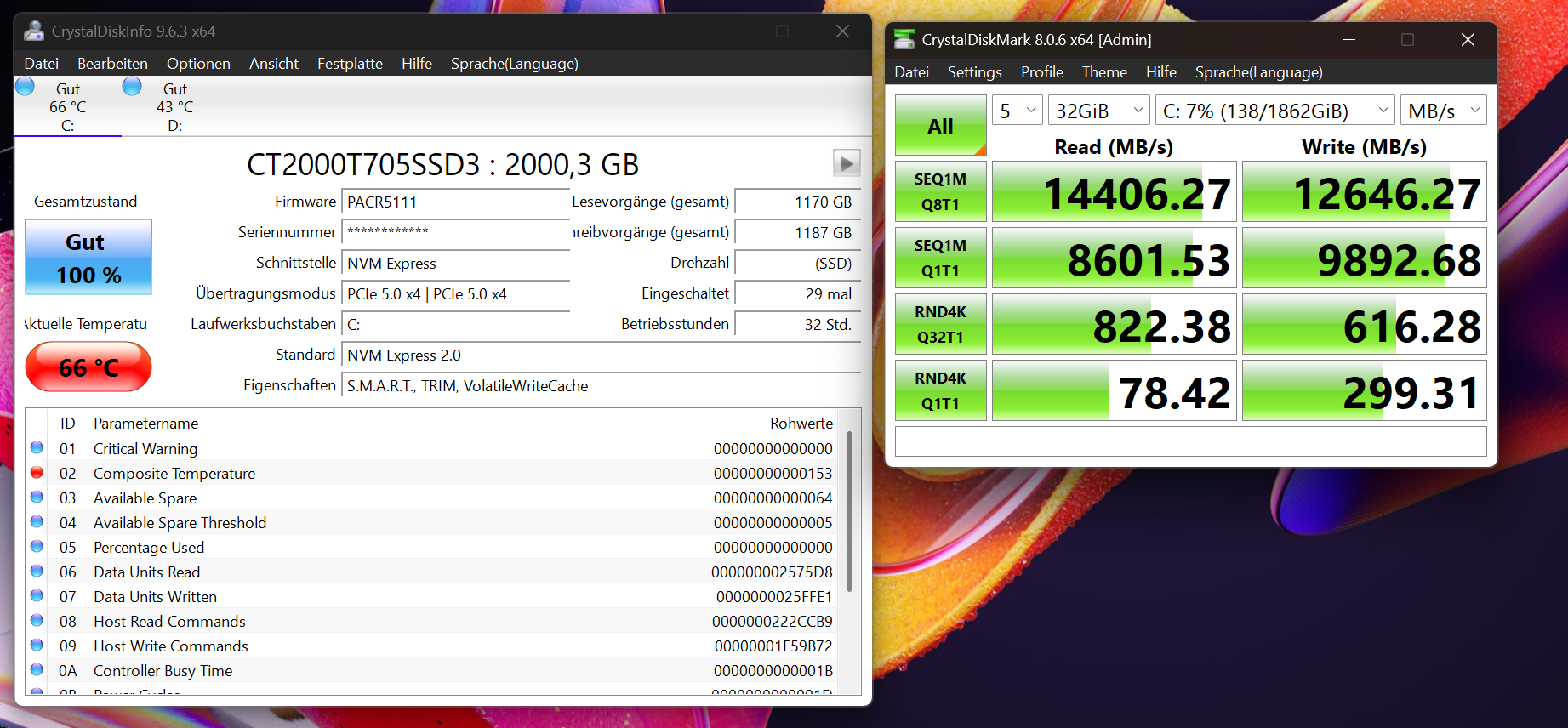Click the Übertragungsmodus field PCIe 5.0 x4

(455, 294)
